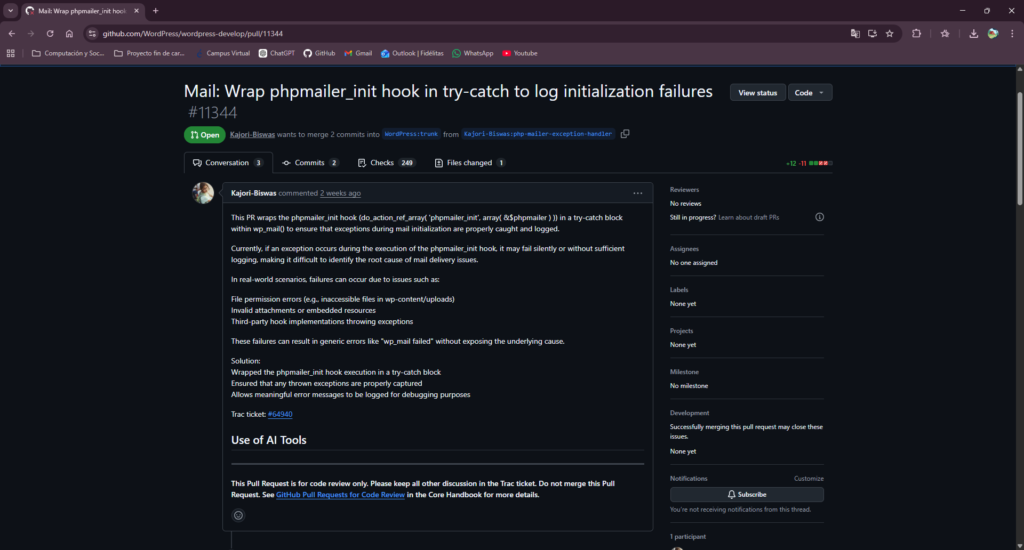
Task: Click the diff stat +12 -11 indicator
Action: click(x=809, y=163)
